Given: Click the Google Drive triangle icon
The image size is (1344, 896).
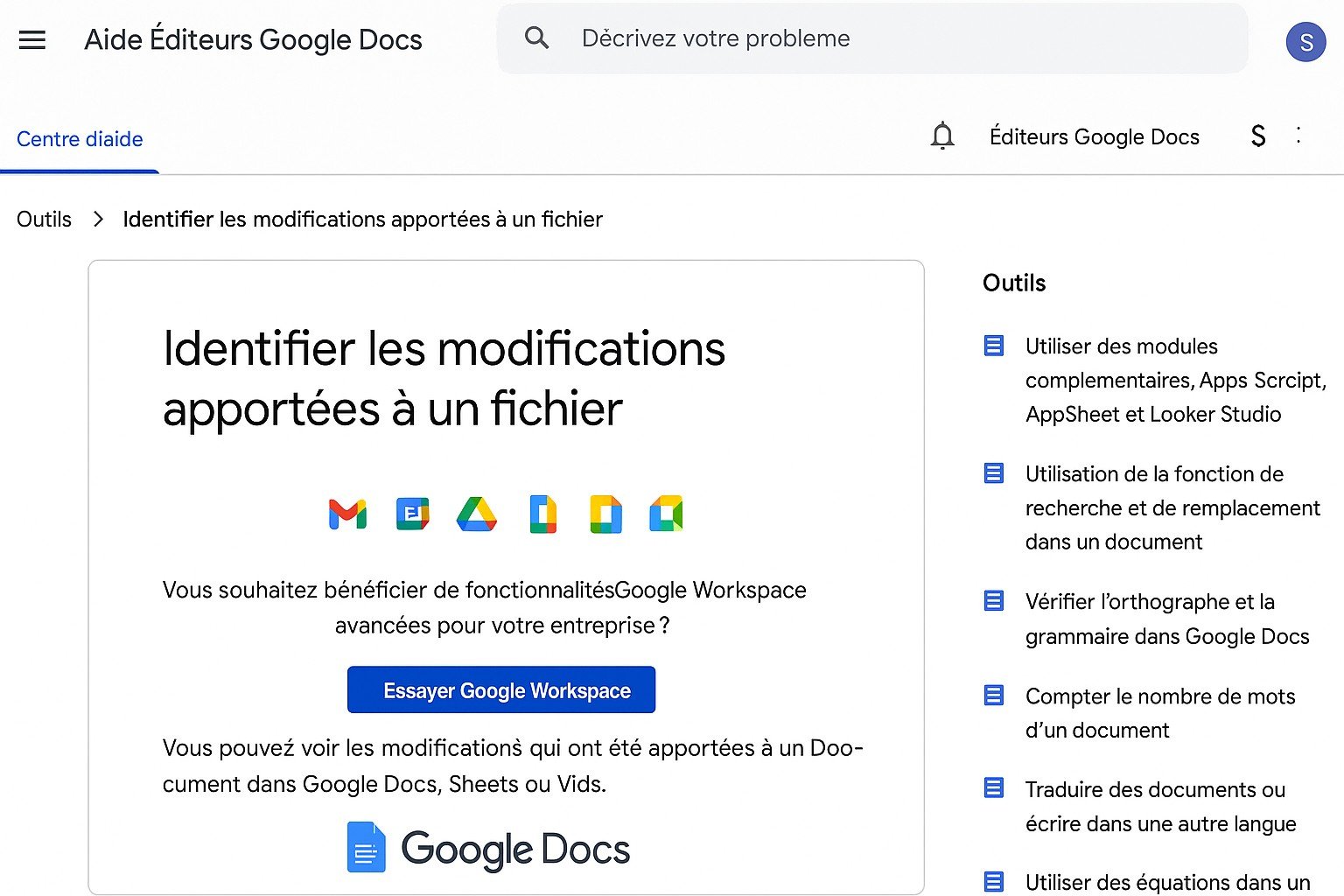Looking at the screenshot, I should pos(477,514).
